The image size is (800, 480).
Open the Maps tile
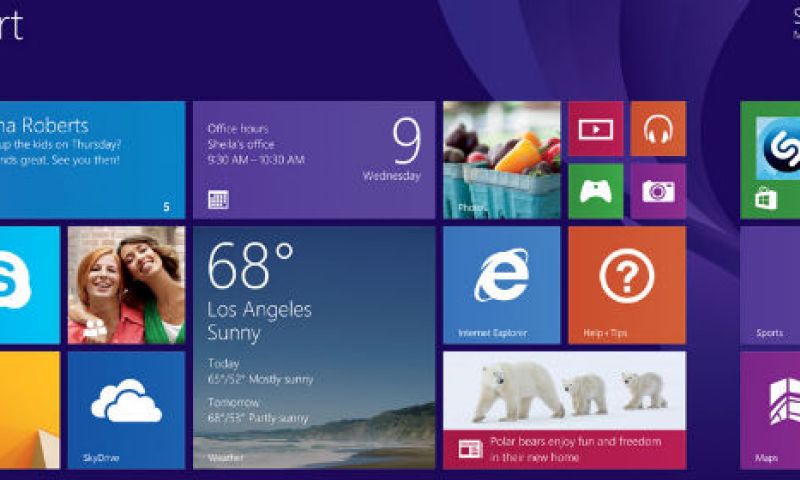point(770,410)
